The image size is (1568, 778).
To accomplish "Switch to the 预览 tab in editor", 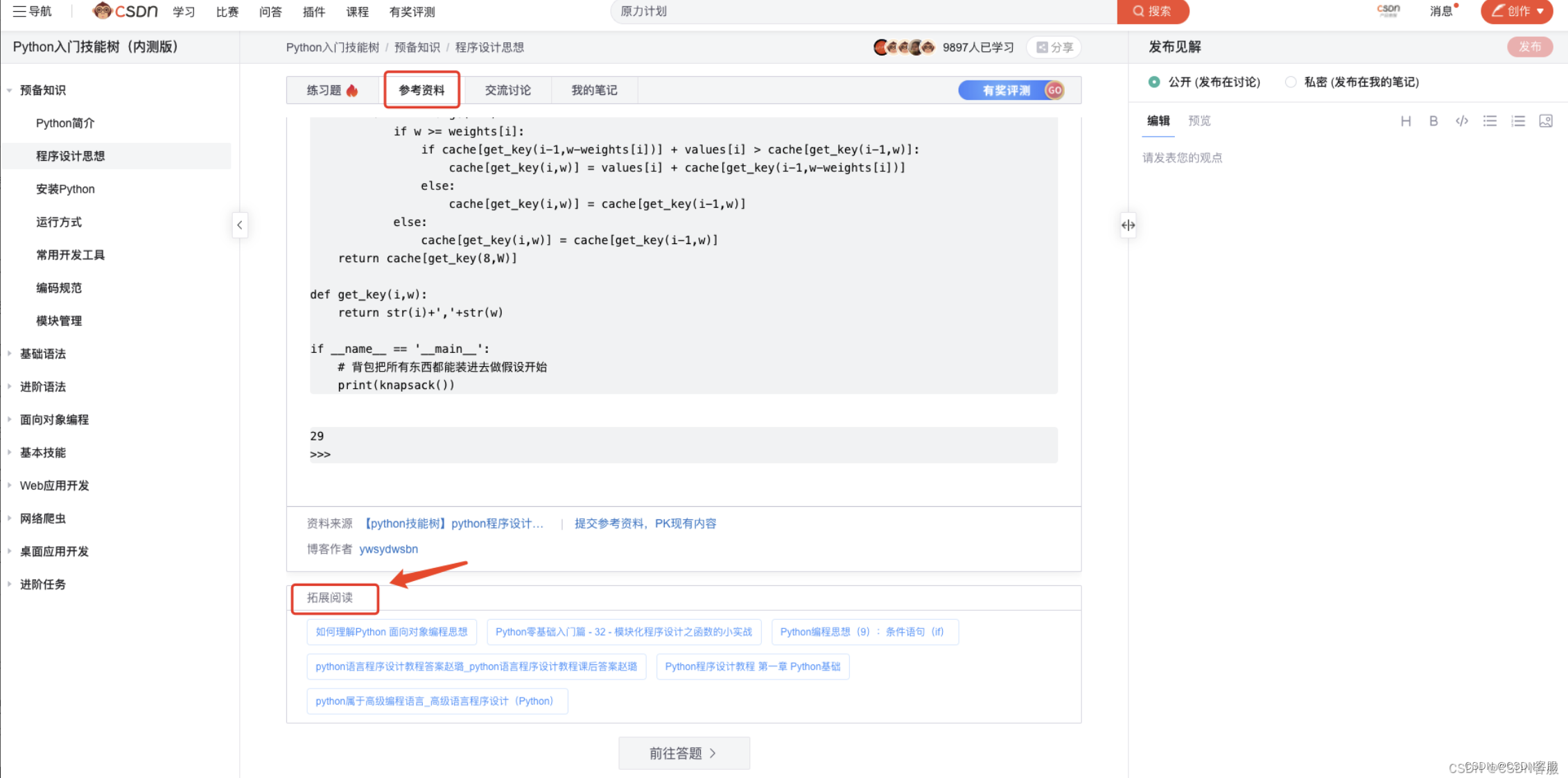I will click(x=1199, y=121).
